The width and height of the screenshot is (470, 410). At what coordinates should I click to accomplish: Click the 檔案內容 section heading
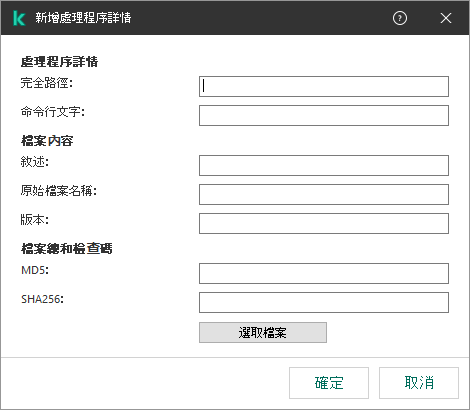(47, 141)
